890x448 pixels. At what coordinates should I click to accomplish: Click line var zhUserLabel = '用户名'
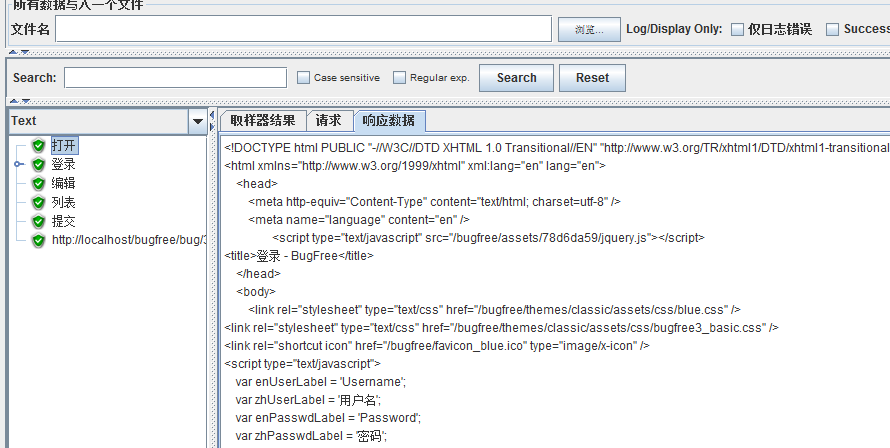coord(308,400)
